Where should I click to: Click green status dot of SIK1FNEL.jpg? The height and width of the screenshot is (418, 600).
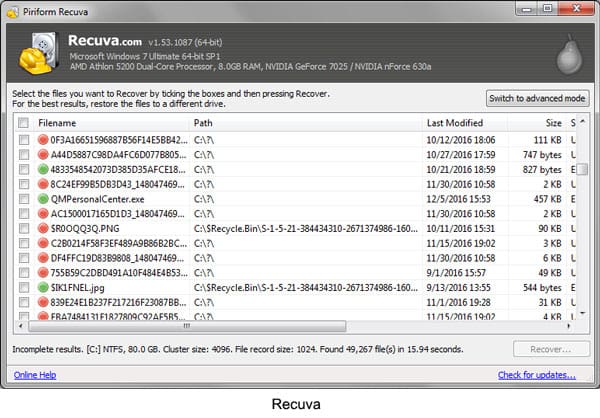point(43,287)
